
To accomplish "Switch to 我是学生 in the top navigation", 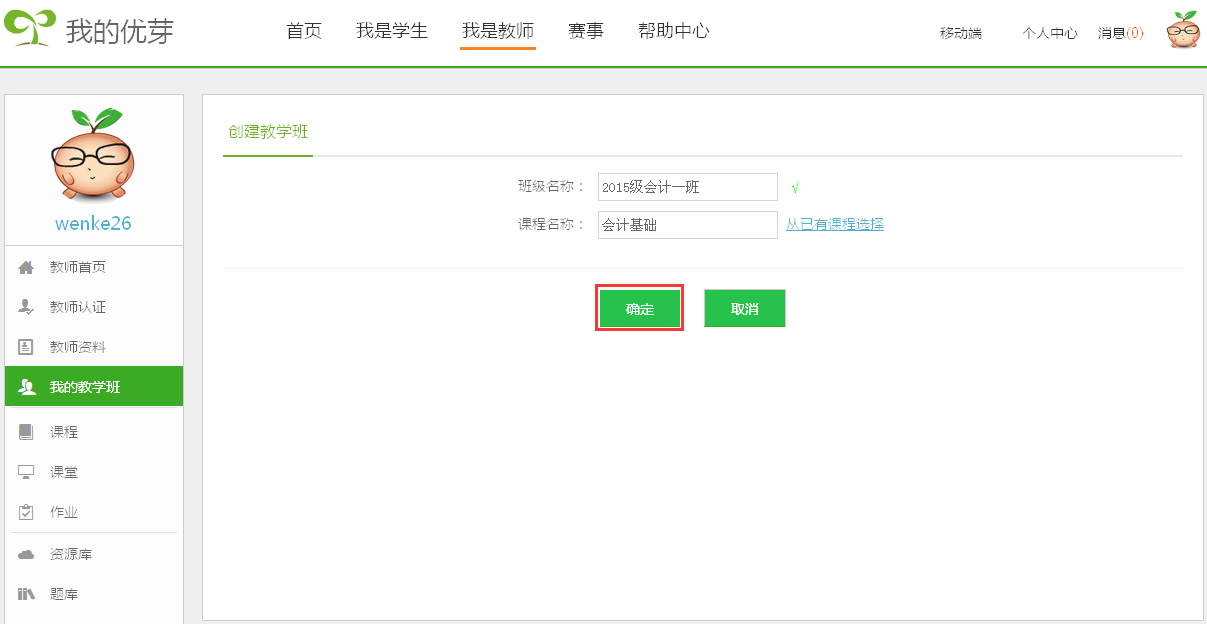I will [392, 31].
